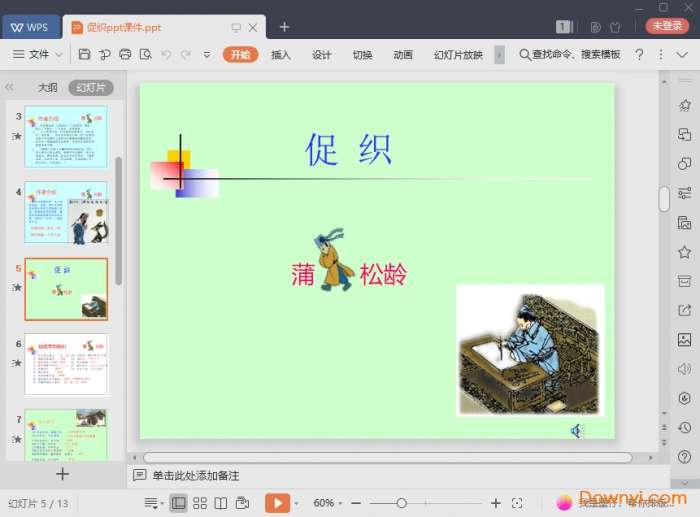700x517 pixels.
Task: Click the horizontal scrollbar below the slide
Action: coord(388,458)
